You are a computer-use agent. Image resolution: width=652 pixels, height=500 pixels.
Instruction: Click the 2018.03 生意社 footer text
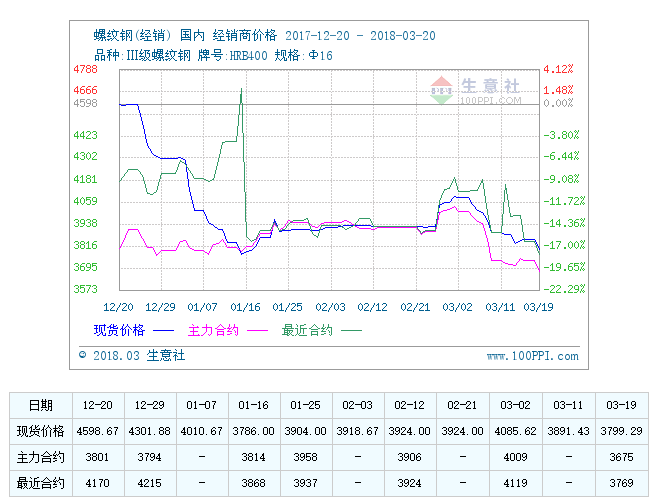tap(138, 355)
